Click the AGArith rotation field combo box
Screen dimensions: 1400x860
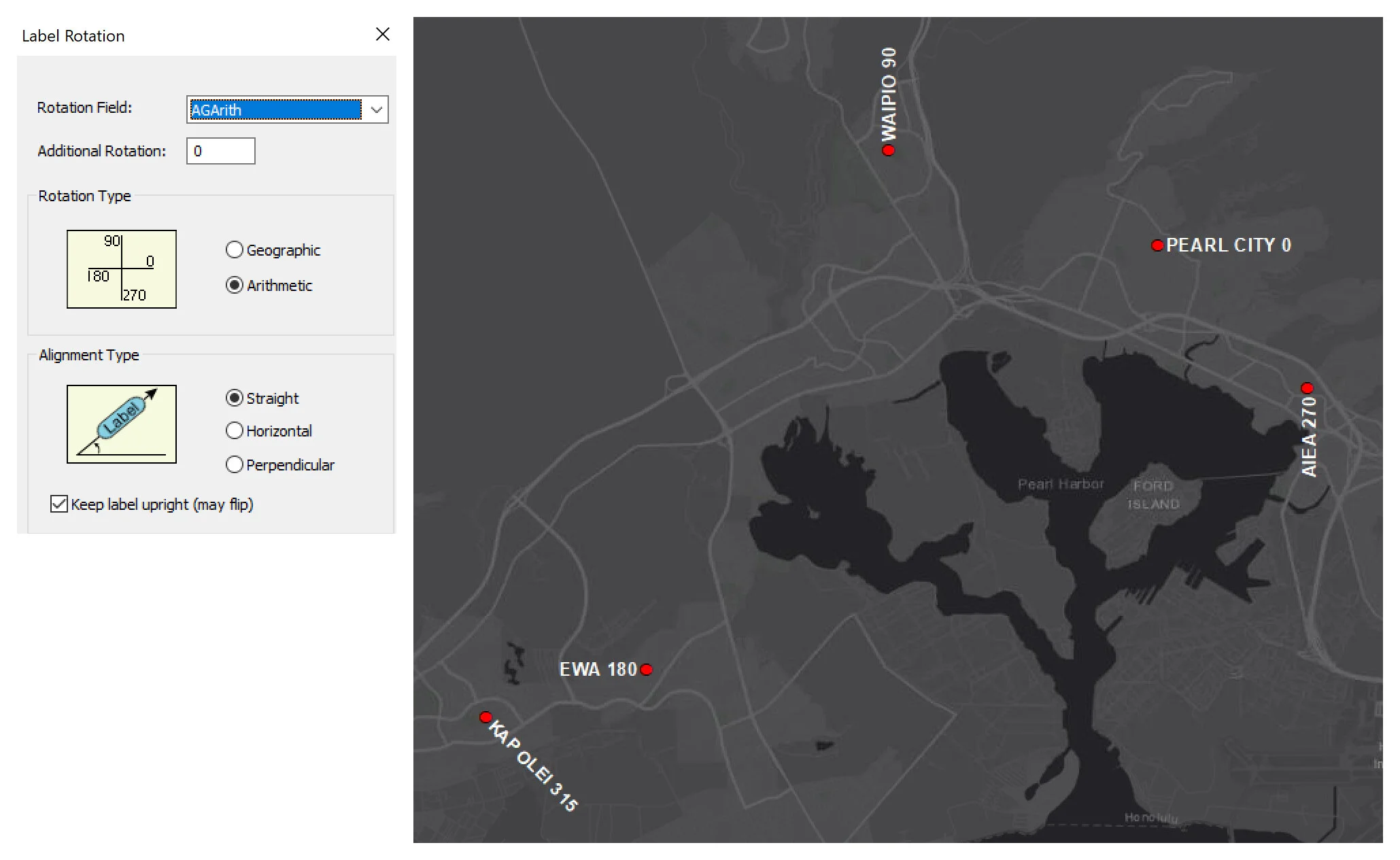pos(275,109)
